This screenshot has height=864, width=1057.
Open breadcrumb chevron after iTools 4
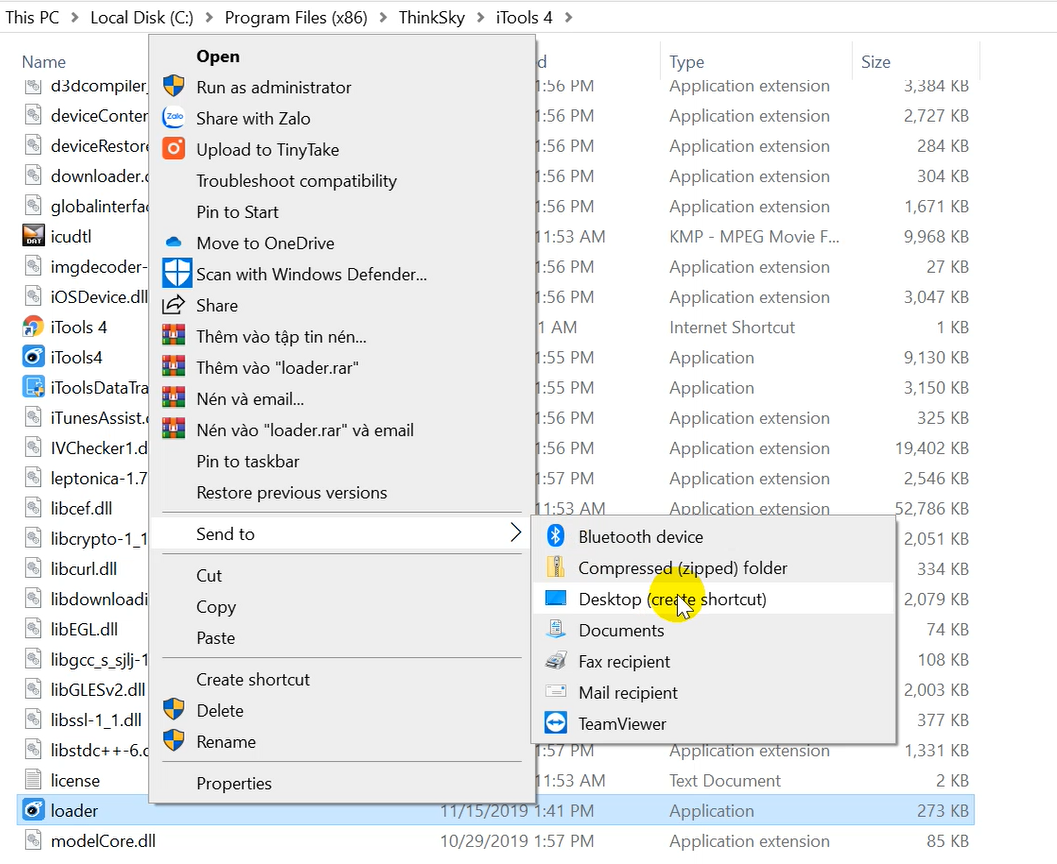click(x=569, y=18)
